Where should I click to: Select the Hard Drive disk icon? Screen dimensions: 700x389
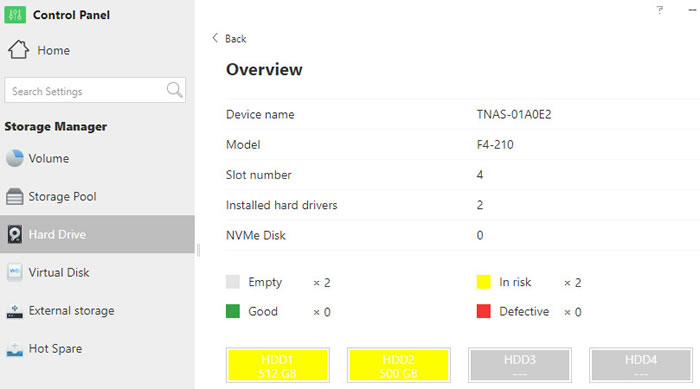[14, 234]
